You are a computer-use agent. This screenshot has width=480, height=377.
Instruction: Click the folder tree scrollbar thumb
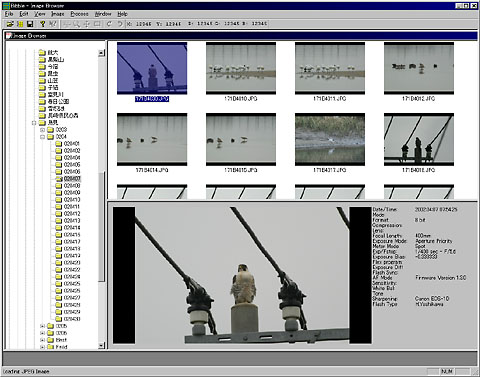point(102,227)
